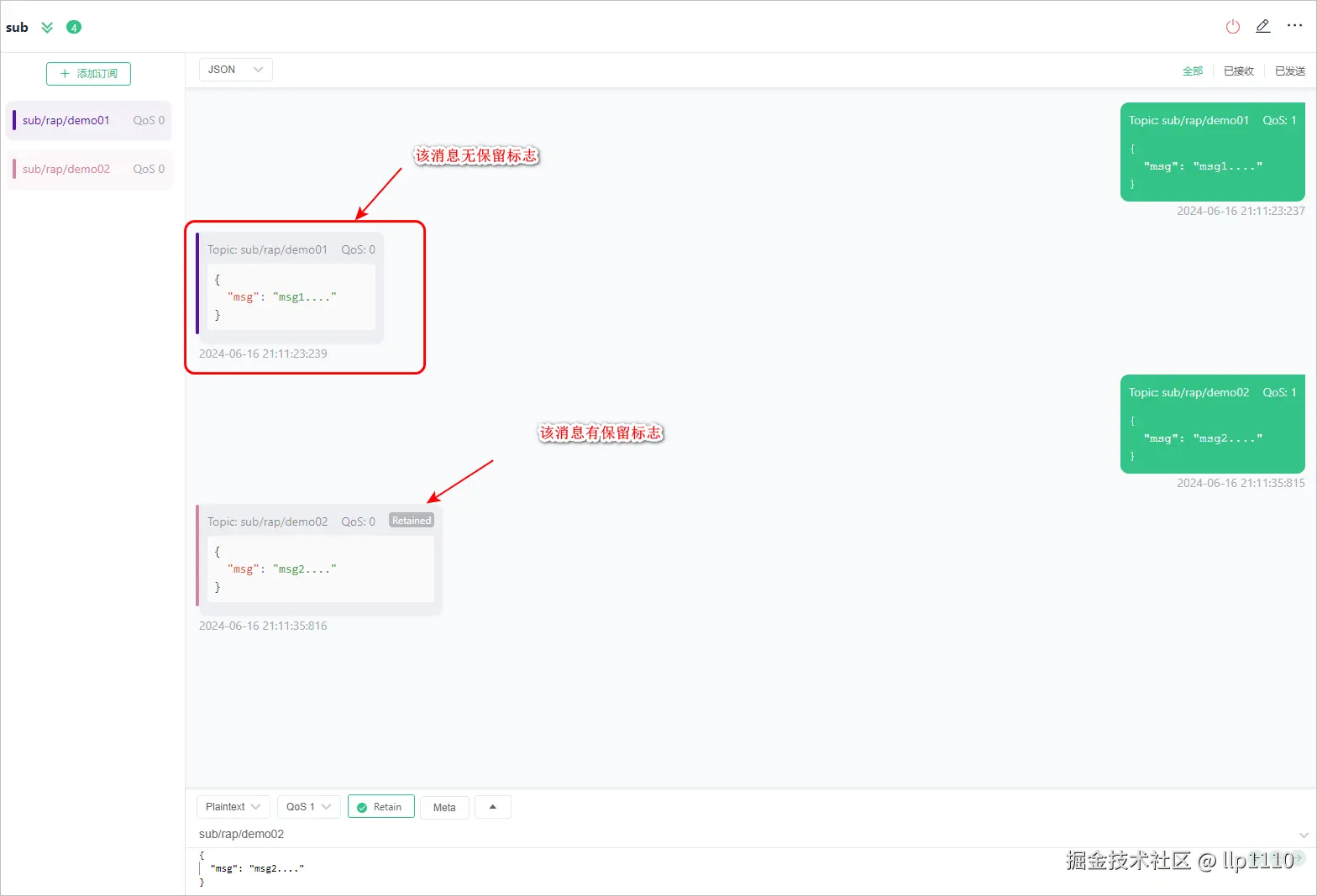Click the disconnect power icon

(1232, 27)
